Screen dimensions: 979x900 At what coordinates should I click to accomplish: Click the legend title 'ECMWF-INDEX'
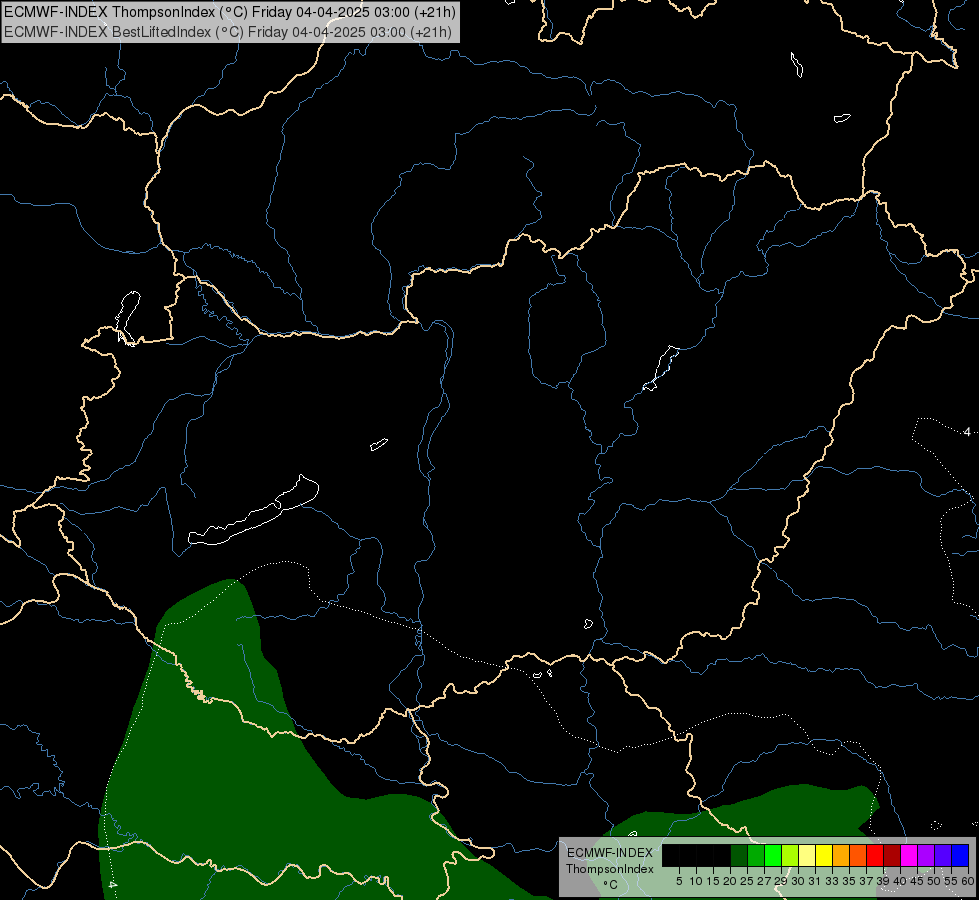(x=609, y=853)
